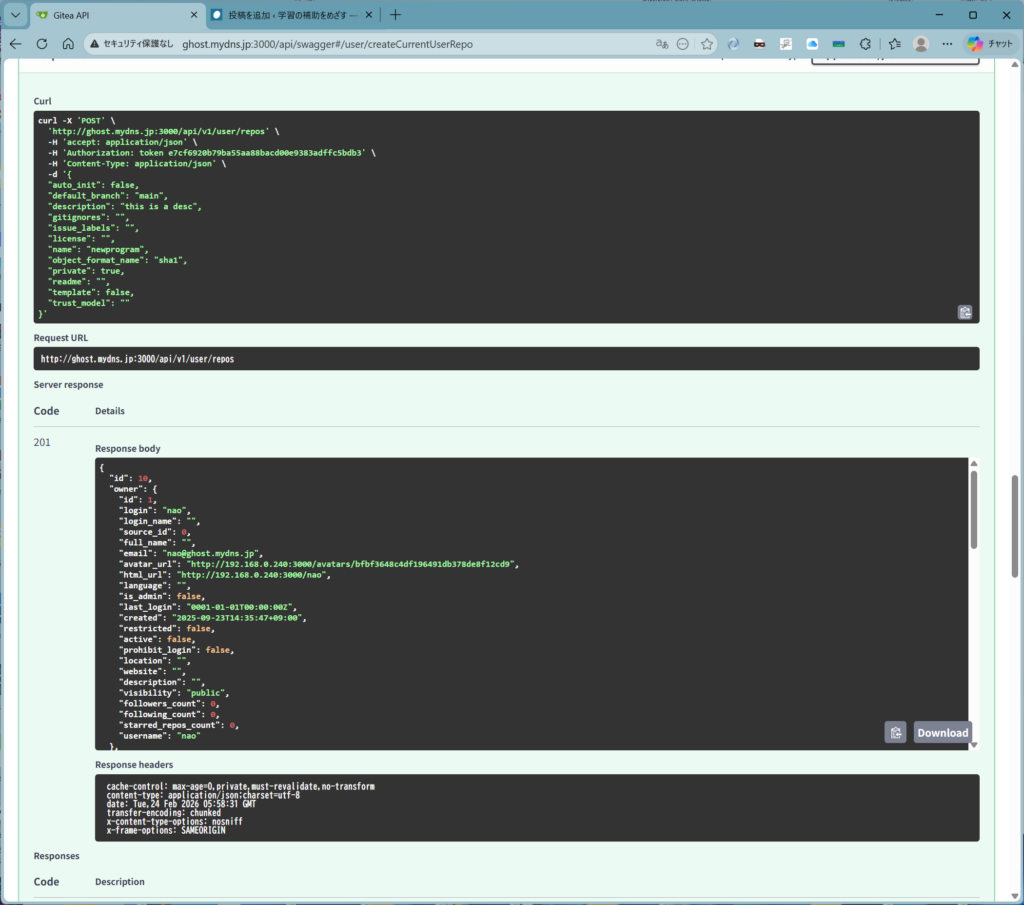Copy the curl command to clipboard

pos(964,312)
